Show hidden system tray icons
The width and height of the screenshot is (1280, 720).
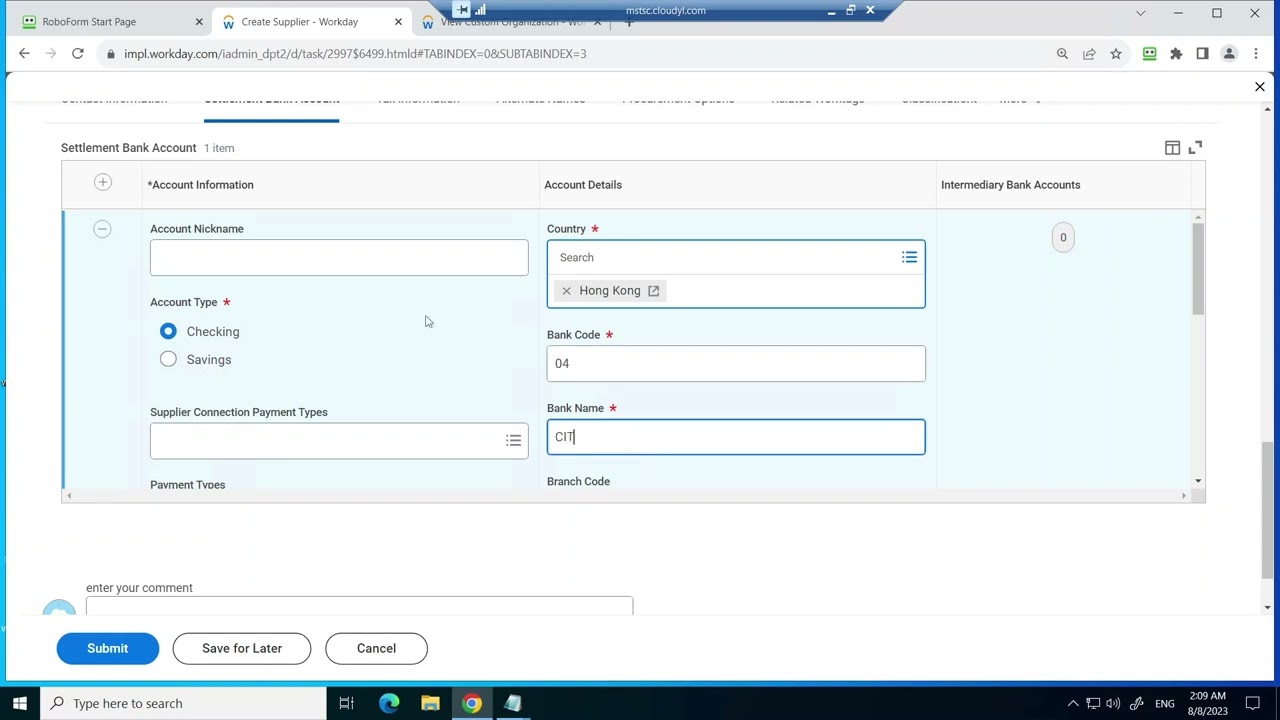(1073, 703)
